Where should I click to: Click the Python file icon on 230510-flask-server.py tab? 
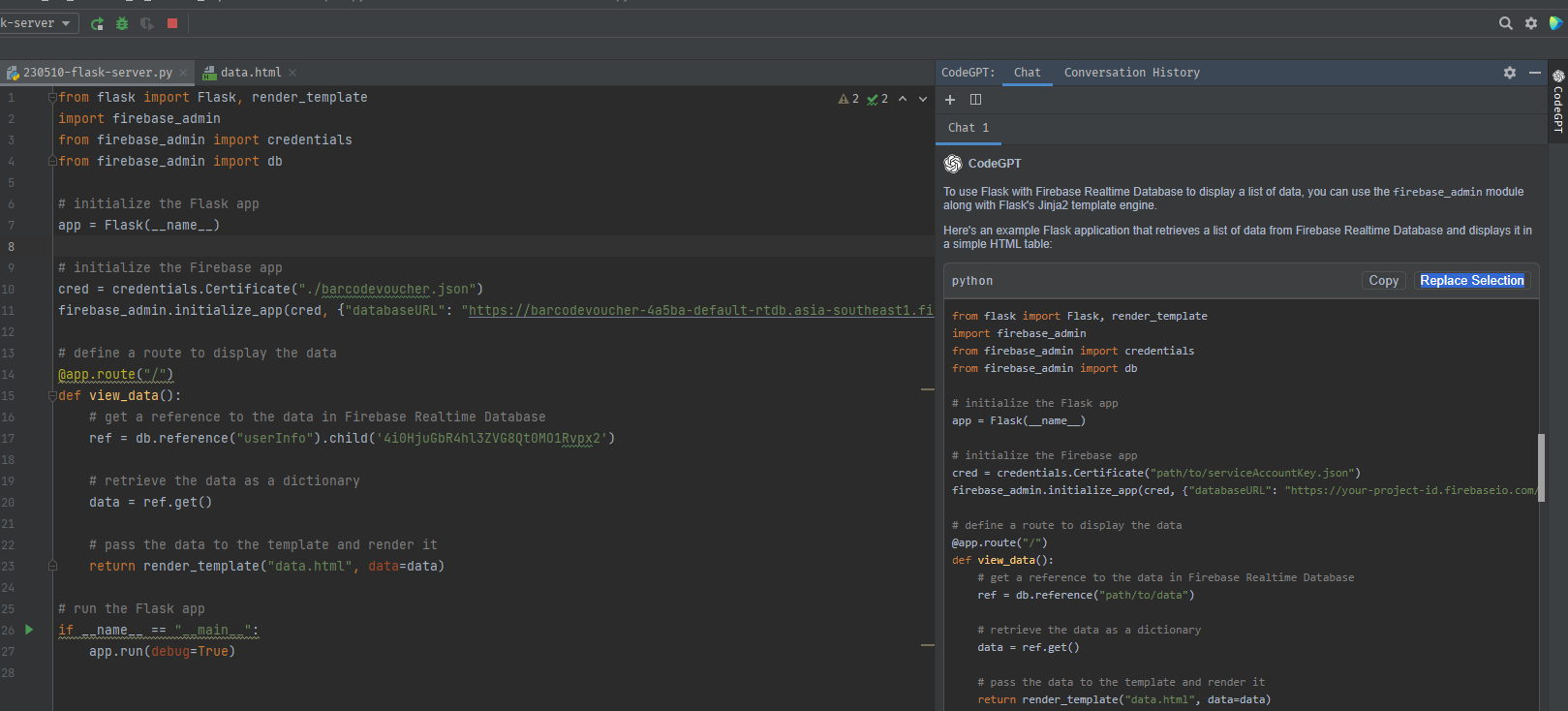[13, 73]
